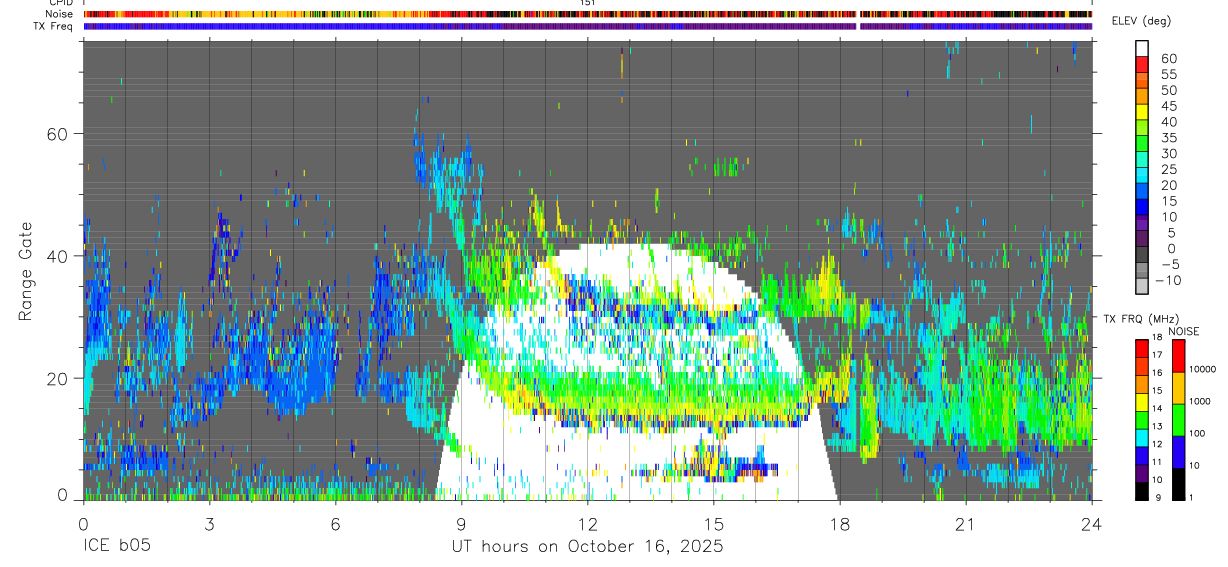1228x567 pixels.
Task: Click the '25' elevation legend value
Action: (1167, 169)
